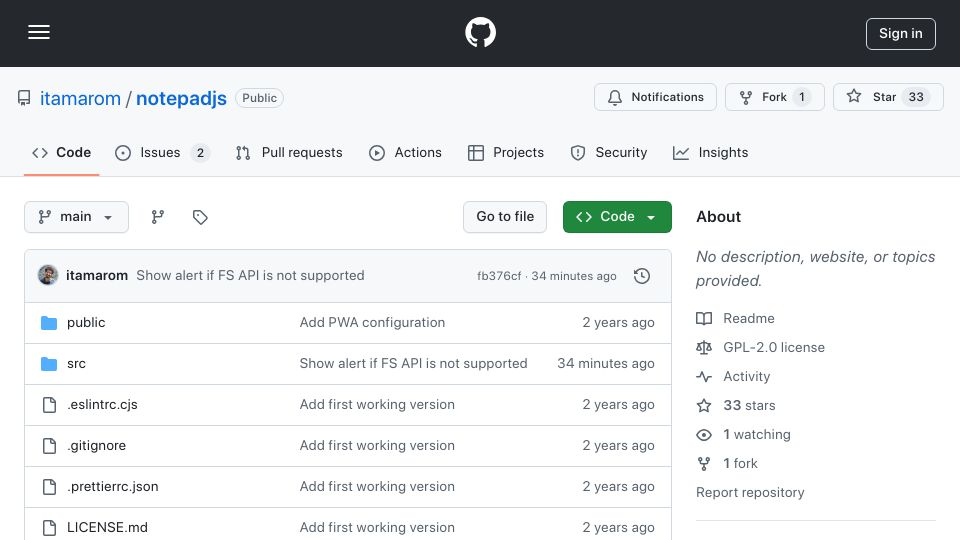This screenshot has width=960, height=540.
Task: Click the star icon beside 33 stars
Action: coord(704,405)
